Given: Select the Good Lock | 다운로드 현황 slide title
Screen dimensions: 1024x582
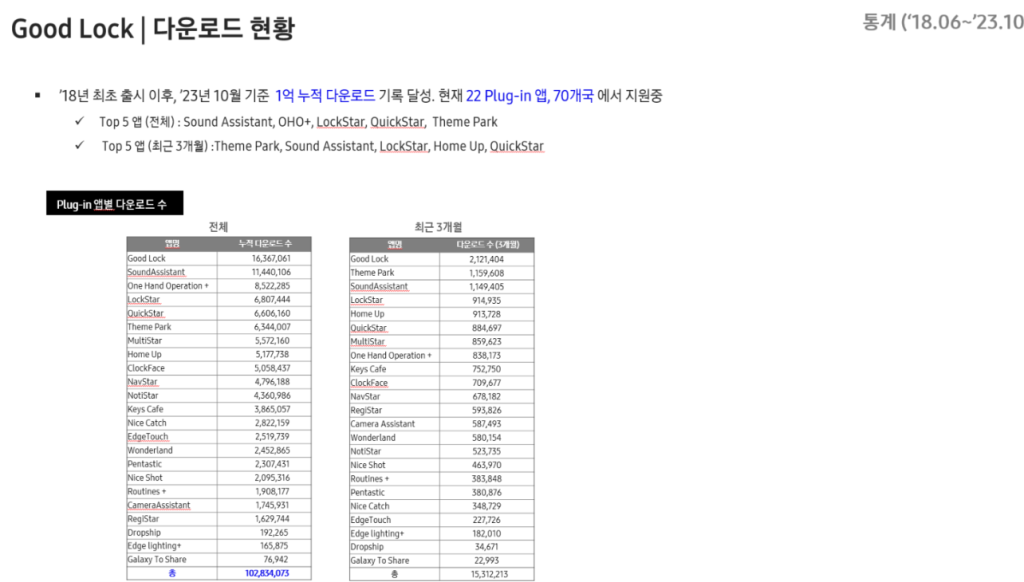Looking at the screenshot, I should (153, 29).
